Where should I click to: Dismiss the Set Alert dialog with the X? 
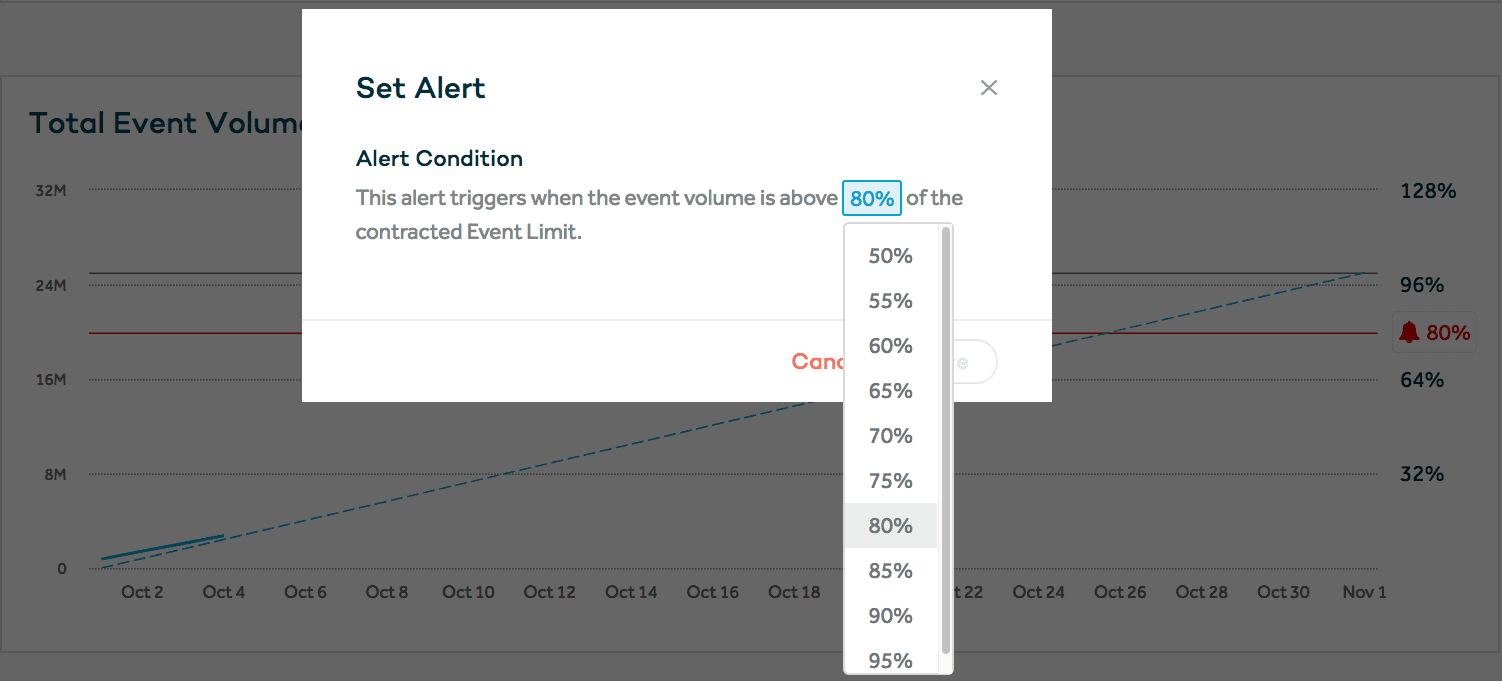pyautogui.click(x=989, y=88)
